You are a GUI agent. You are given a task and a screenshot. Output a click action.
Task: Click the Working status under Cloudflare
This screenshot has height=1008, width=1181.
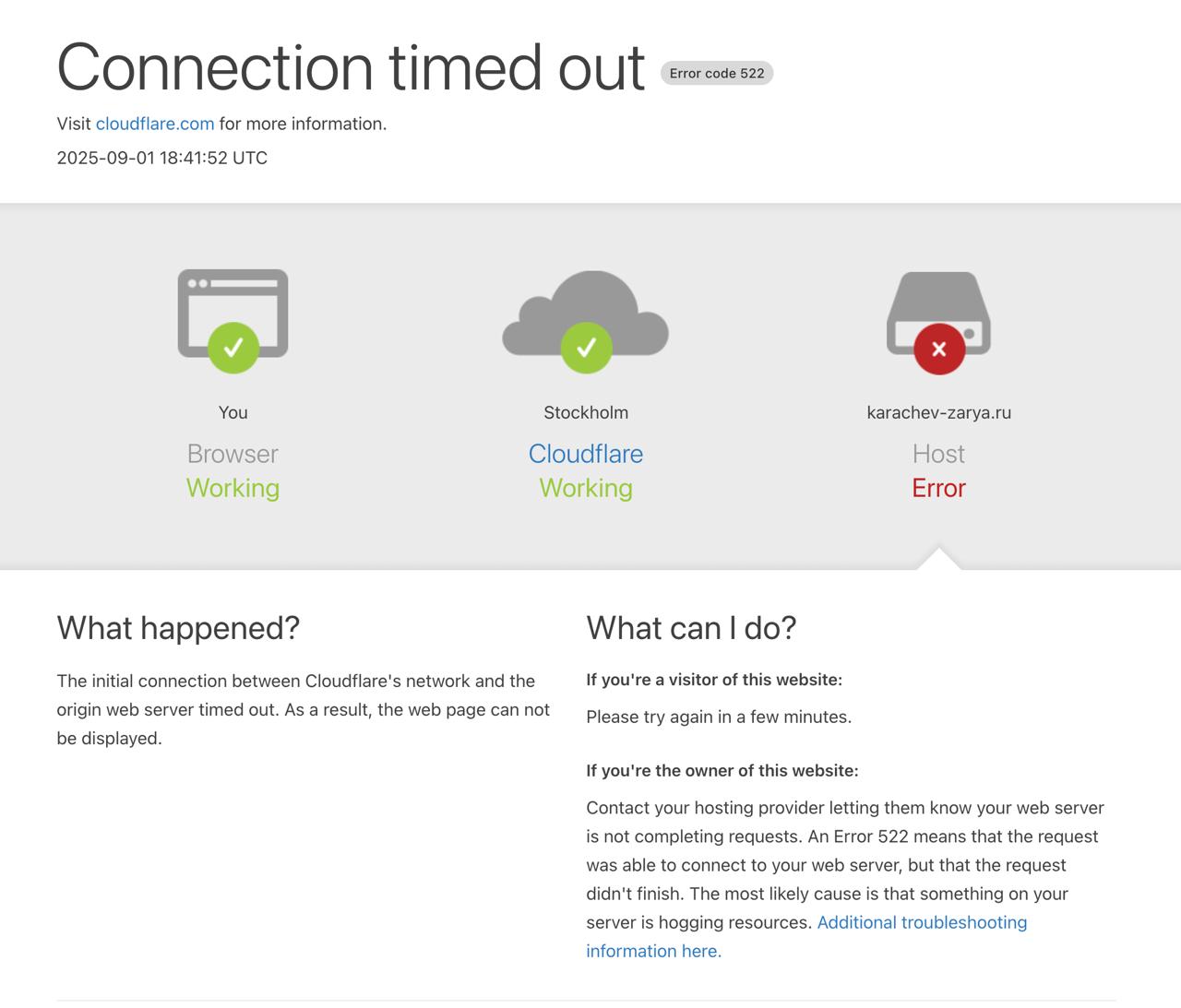[x=586, y=488]
